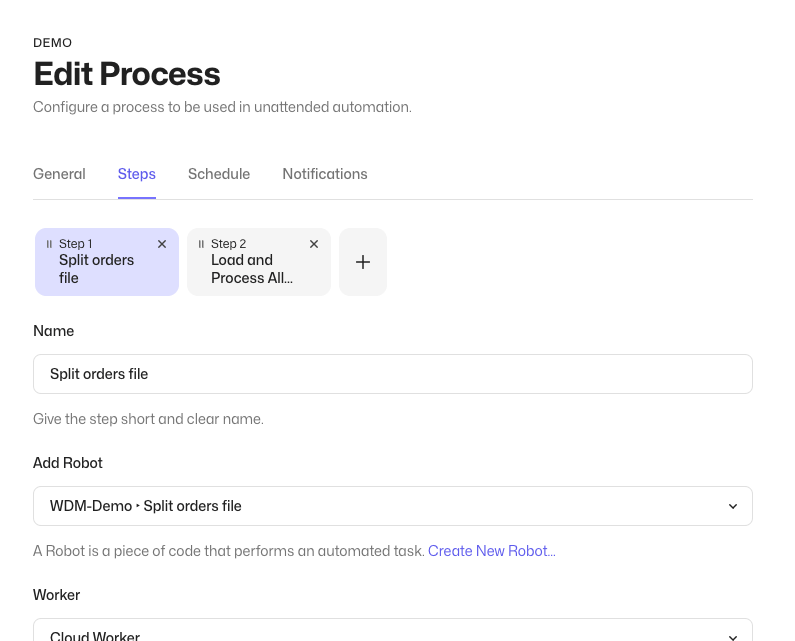Switch to the General tab
Screen dimensions: 795x641
pos(59,174)
